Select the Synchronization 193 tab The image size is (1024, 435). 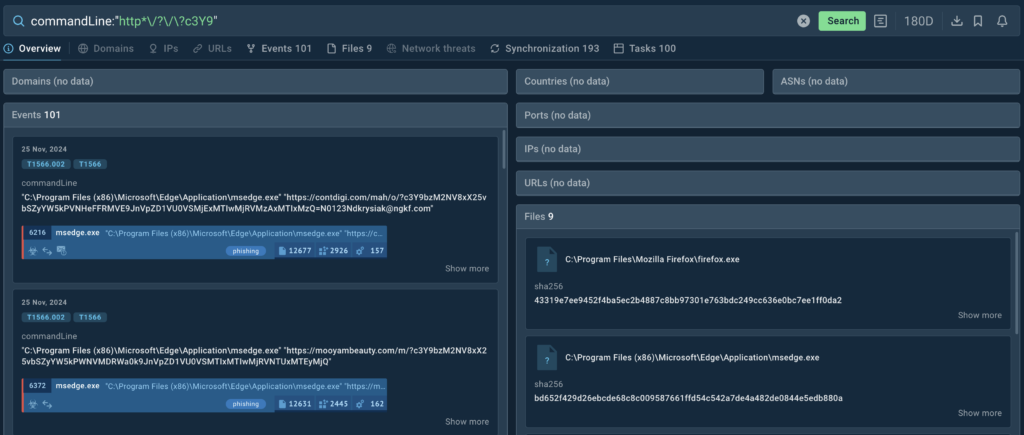tap(545, 48)
